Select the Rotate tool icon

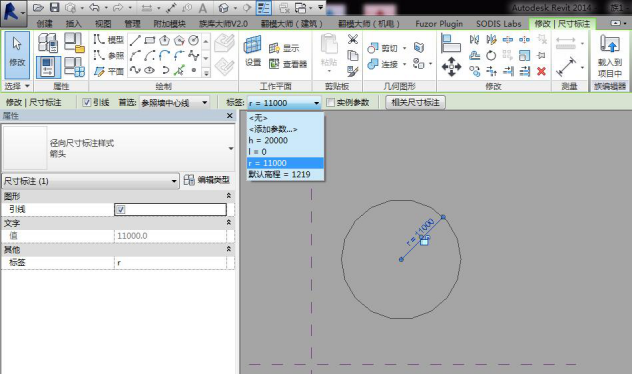click(x=491, y=55)
